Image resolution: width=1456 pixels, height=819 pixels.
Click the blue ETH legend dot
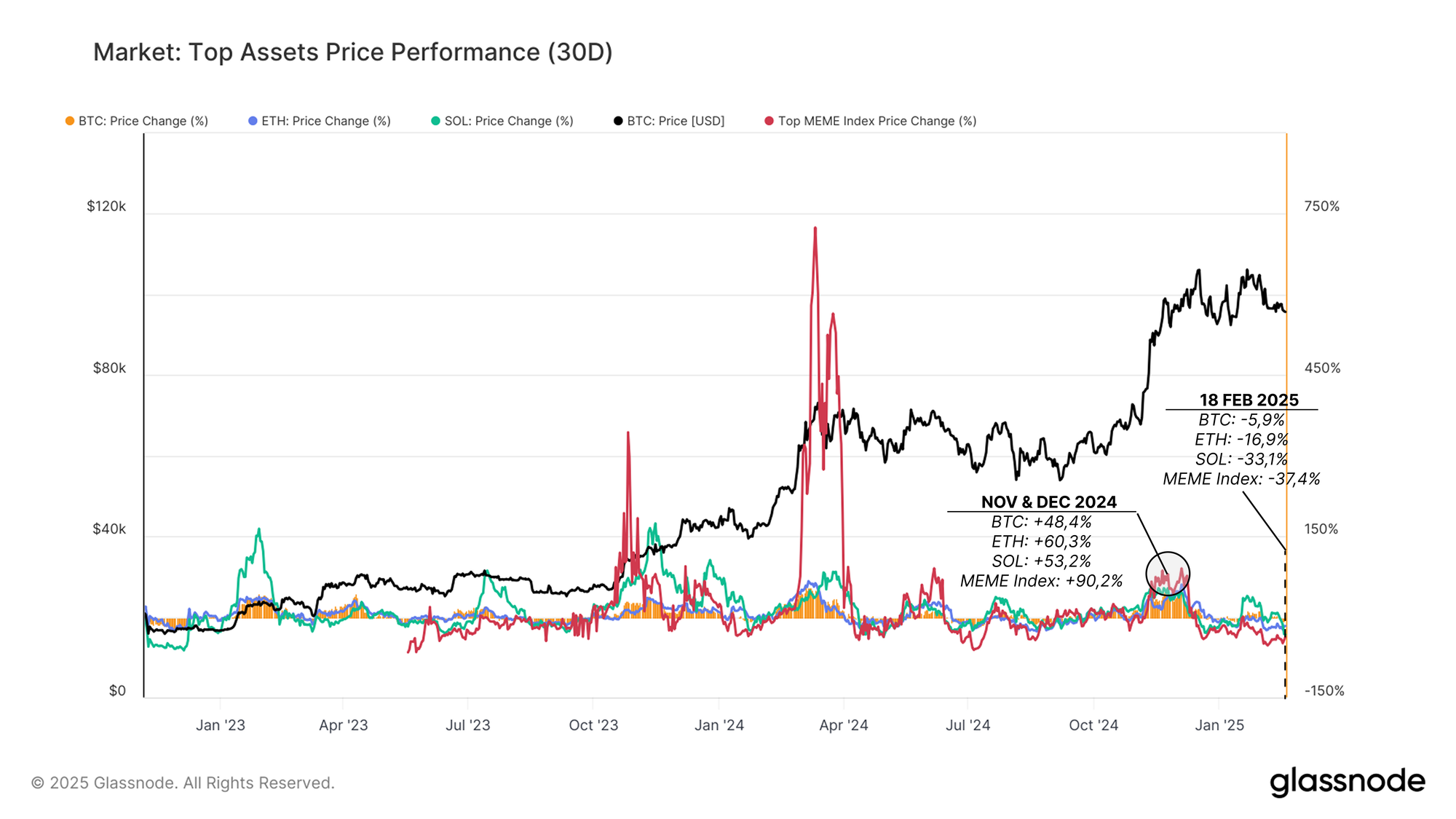(253, 121)
